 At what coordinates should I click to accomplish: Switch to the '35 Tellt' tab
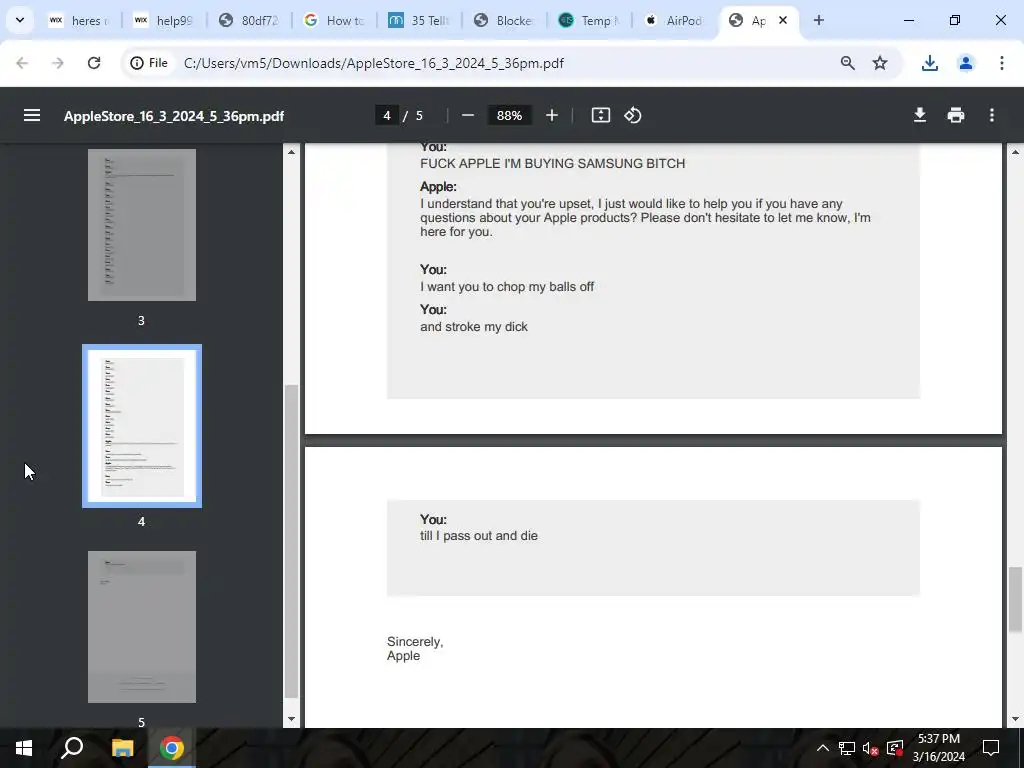[x=419, y=20]
